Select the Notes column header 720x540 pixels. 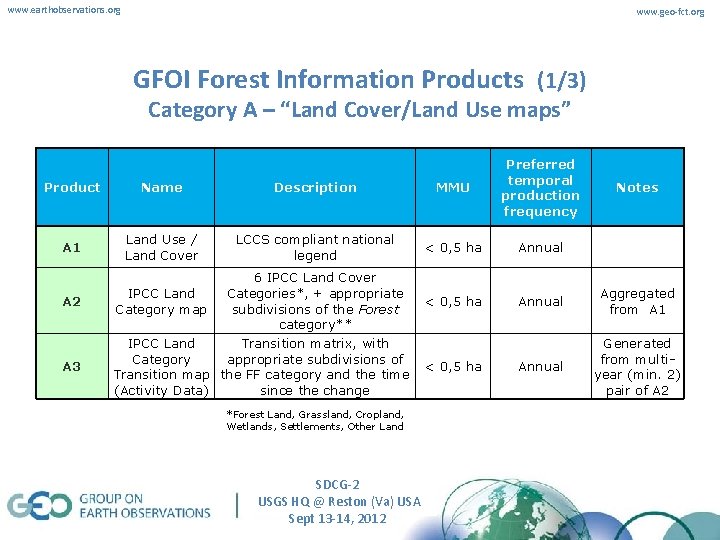(x=637, y=187)
